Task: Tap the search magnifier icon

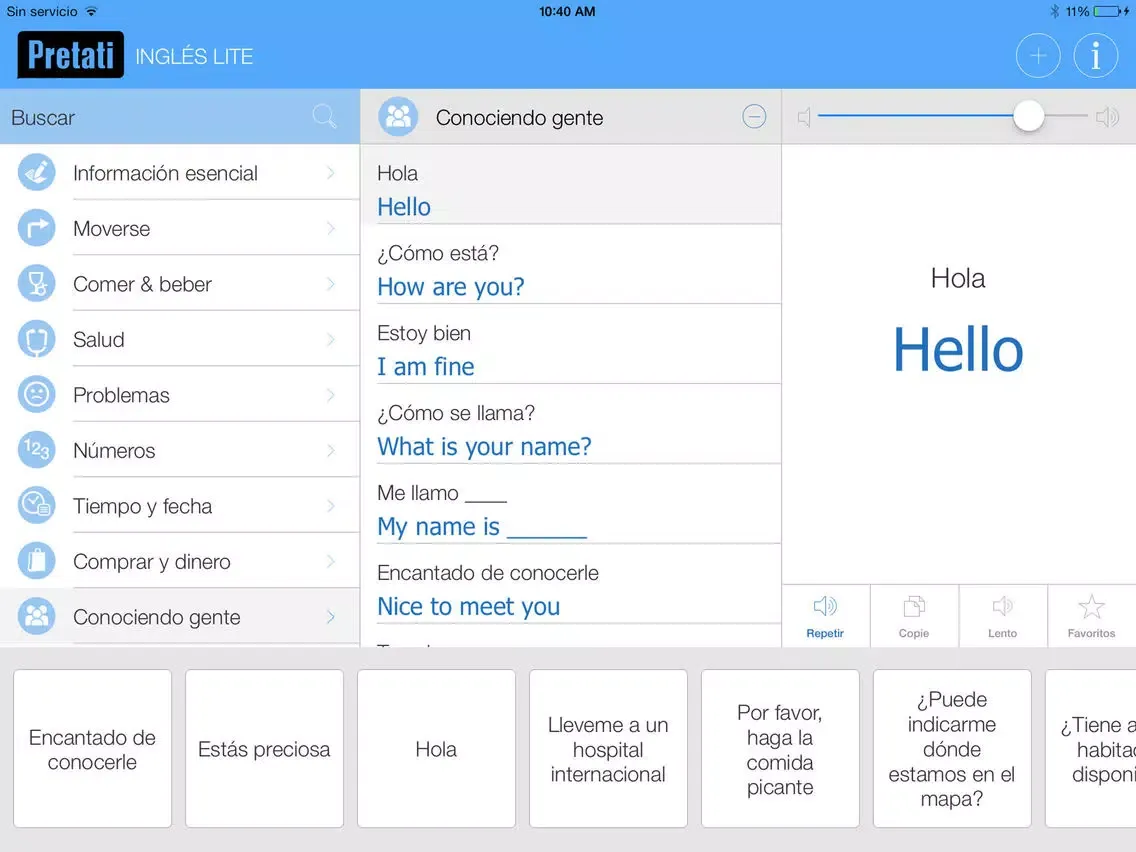Action: pyautogui.click(x=324, y=117)
